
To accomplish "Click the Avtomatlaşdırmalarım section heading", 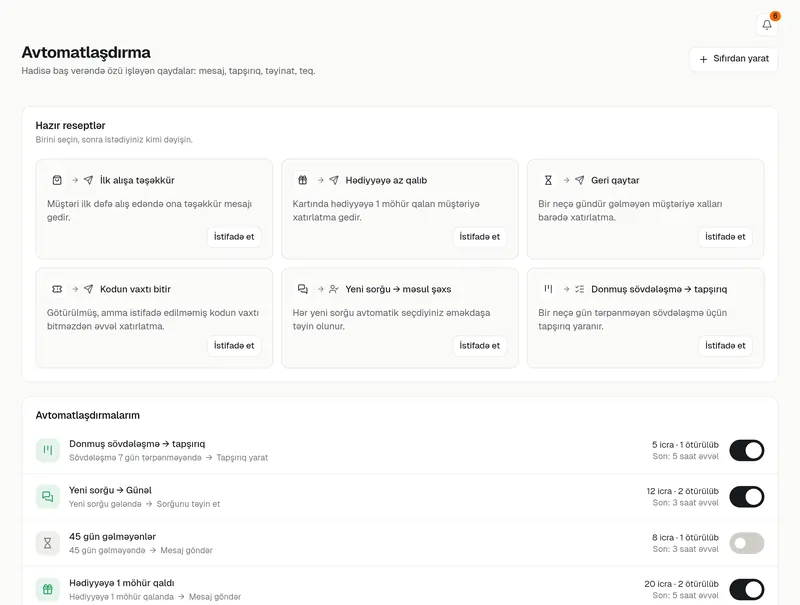I will point(88,415).
